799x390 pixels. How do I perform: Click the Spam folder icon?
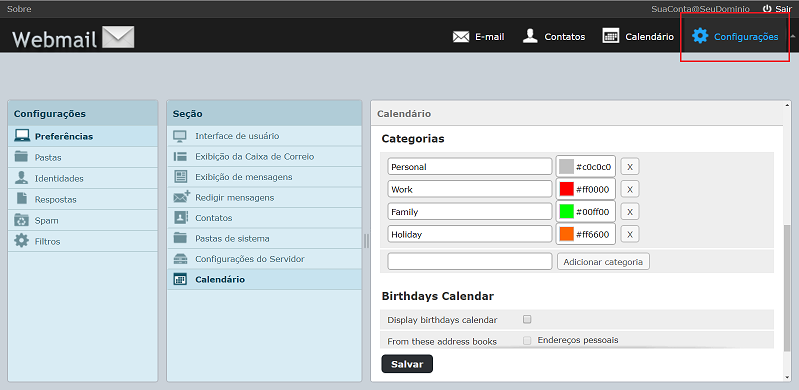pos(21,220)
